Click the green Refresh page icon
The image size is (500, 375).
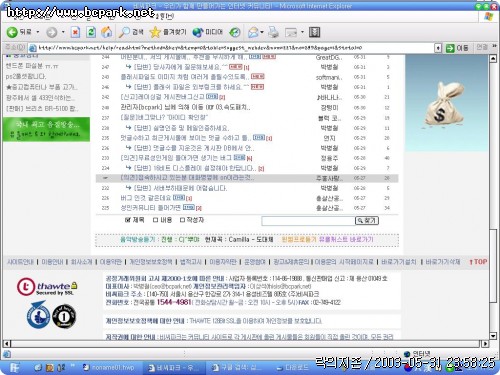91,32
